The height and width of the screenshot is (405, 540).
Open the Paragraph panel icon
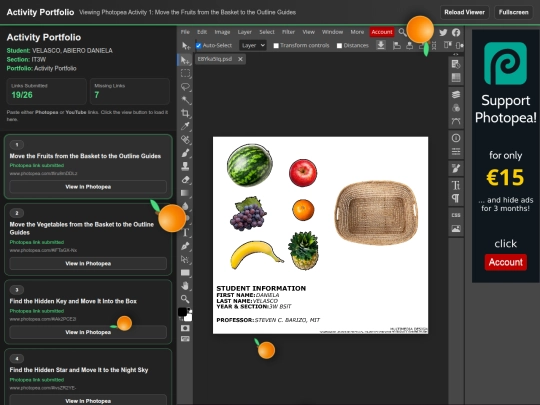456,198
